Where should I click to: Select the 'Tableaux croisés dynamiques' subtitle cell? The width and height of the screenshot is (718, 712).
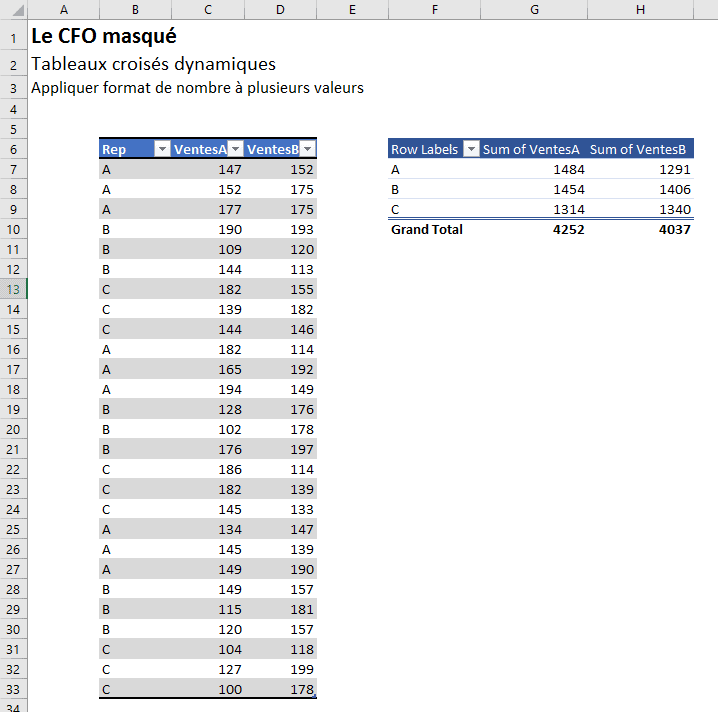click(153, 64)
